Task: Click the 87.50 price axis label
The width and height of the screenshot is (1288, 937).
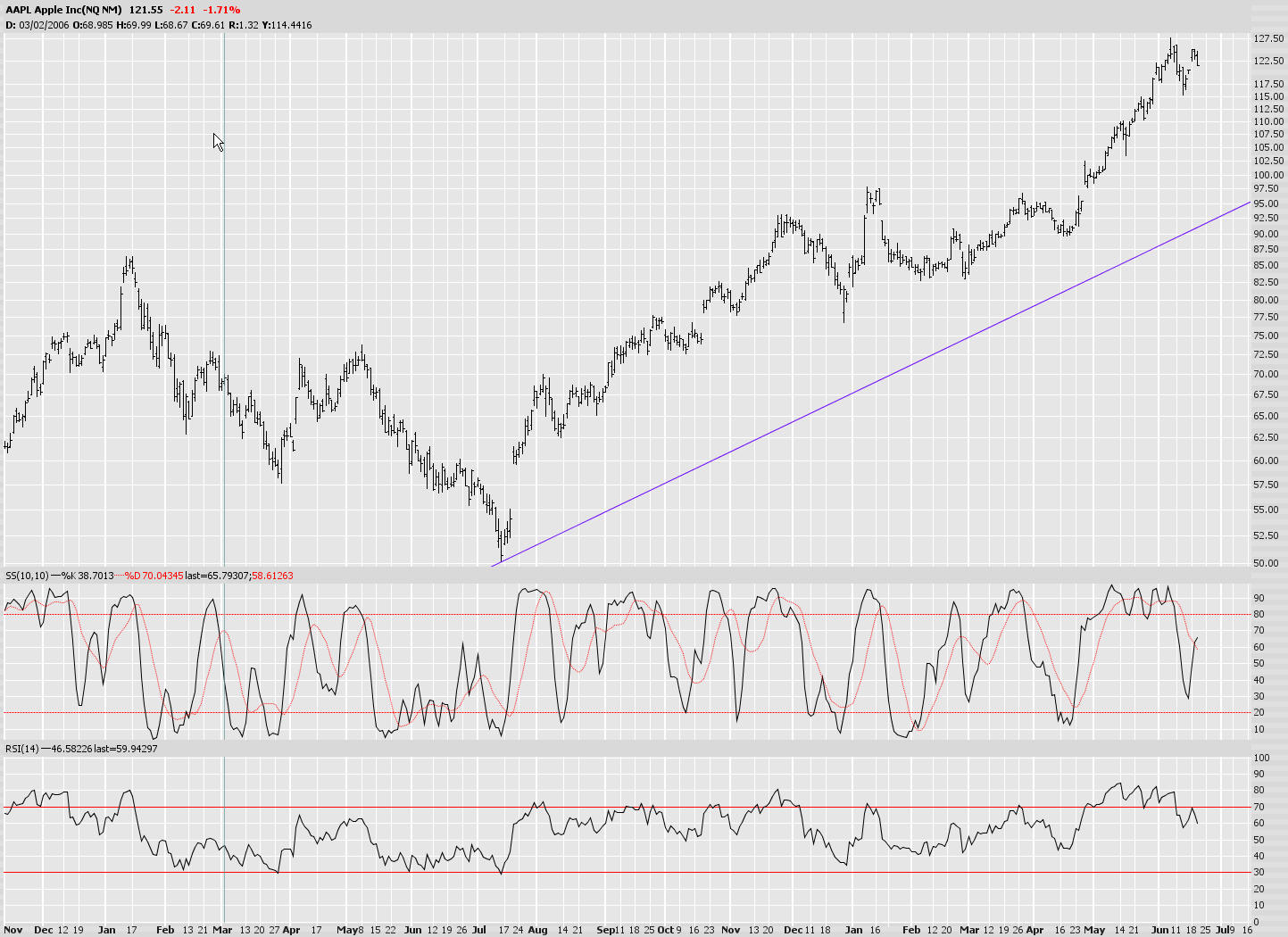Action: [x=1266, y=250]
